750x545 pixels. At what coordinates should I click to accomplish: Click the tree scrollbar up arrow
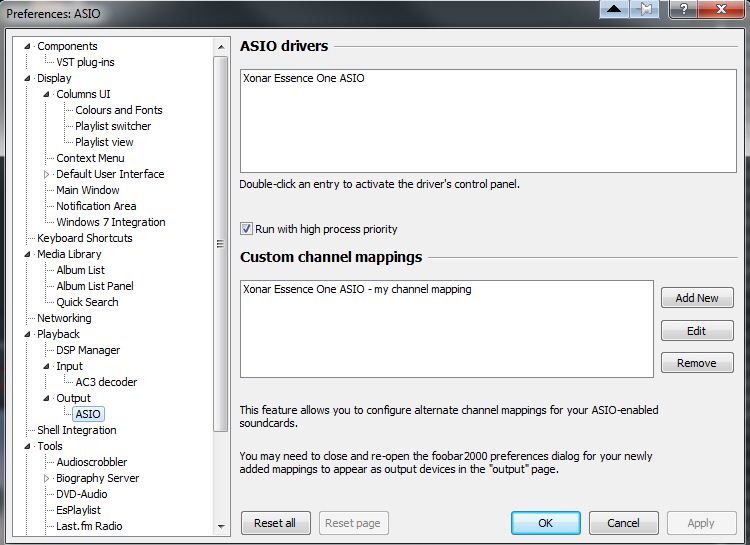click(221, 47)
